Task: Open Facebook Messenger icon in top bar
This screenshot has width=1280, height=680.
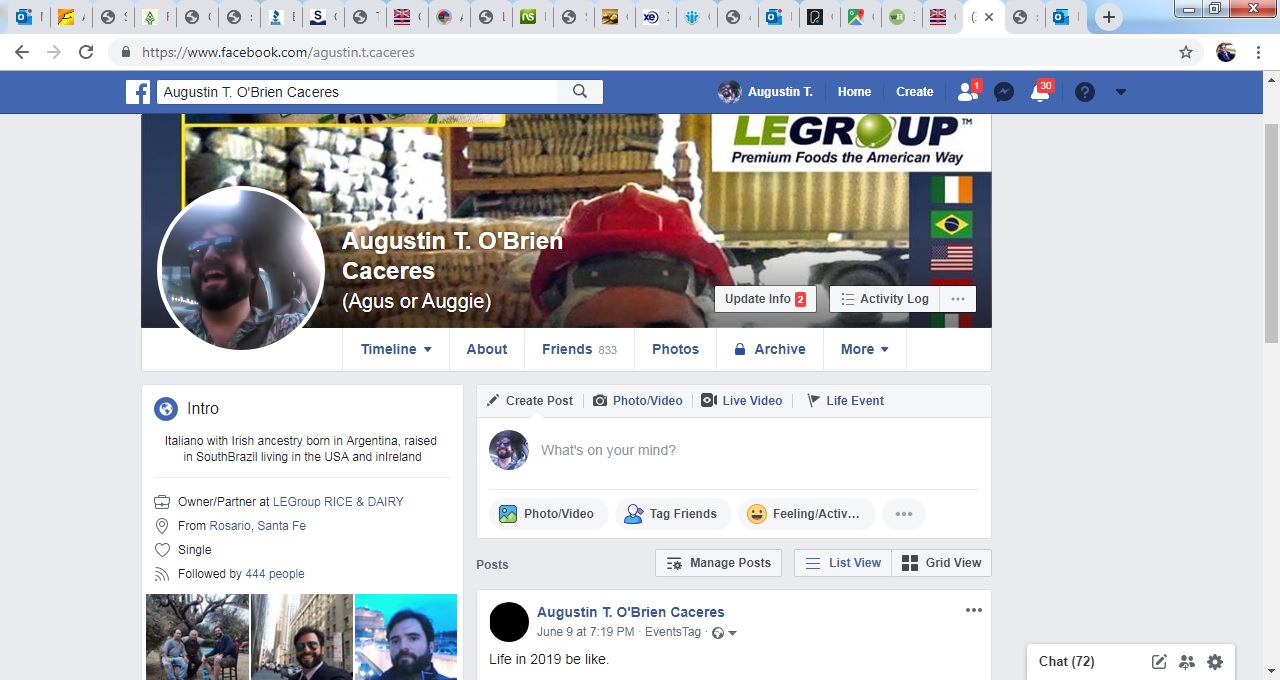Action: pos(1004,92)
